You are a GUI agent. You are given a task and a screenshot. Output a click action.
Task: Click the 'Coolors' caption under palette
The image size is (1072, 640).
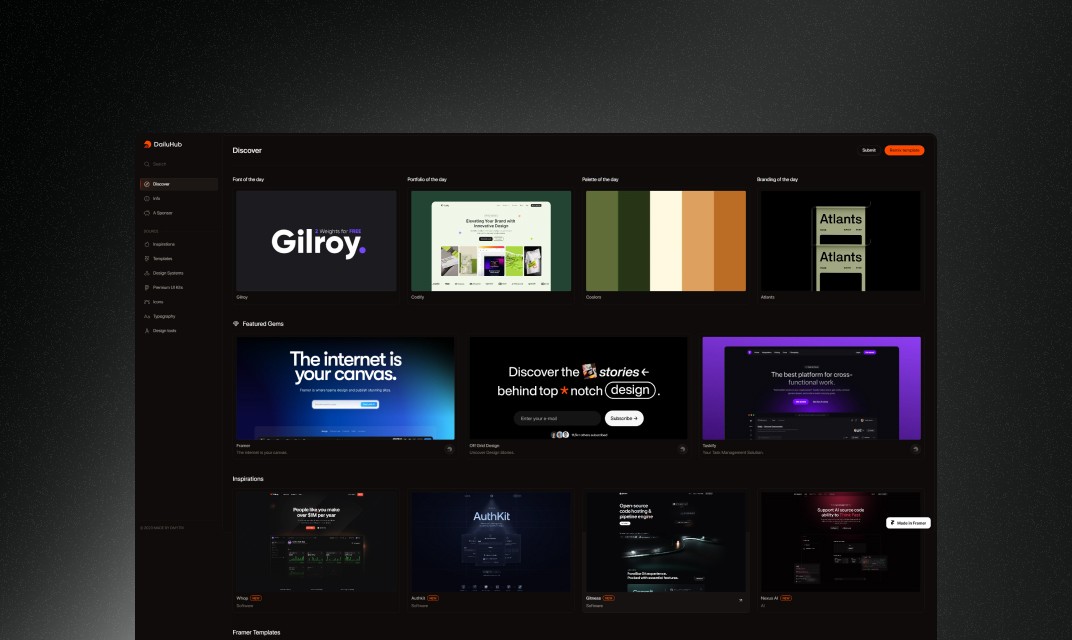click(x=593, y=297)
